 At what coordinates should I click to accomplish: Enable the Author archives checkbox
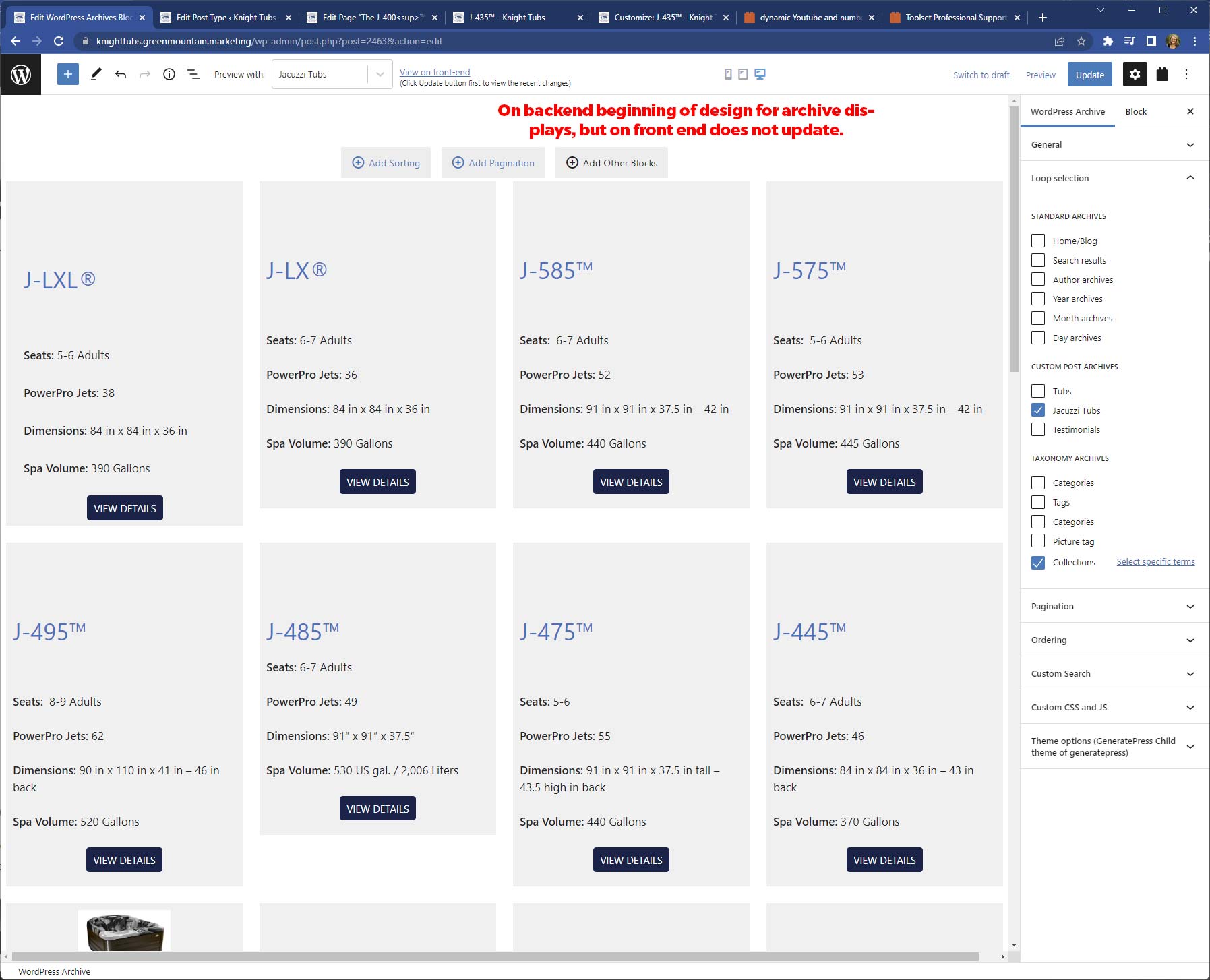click(1038, 280)
